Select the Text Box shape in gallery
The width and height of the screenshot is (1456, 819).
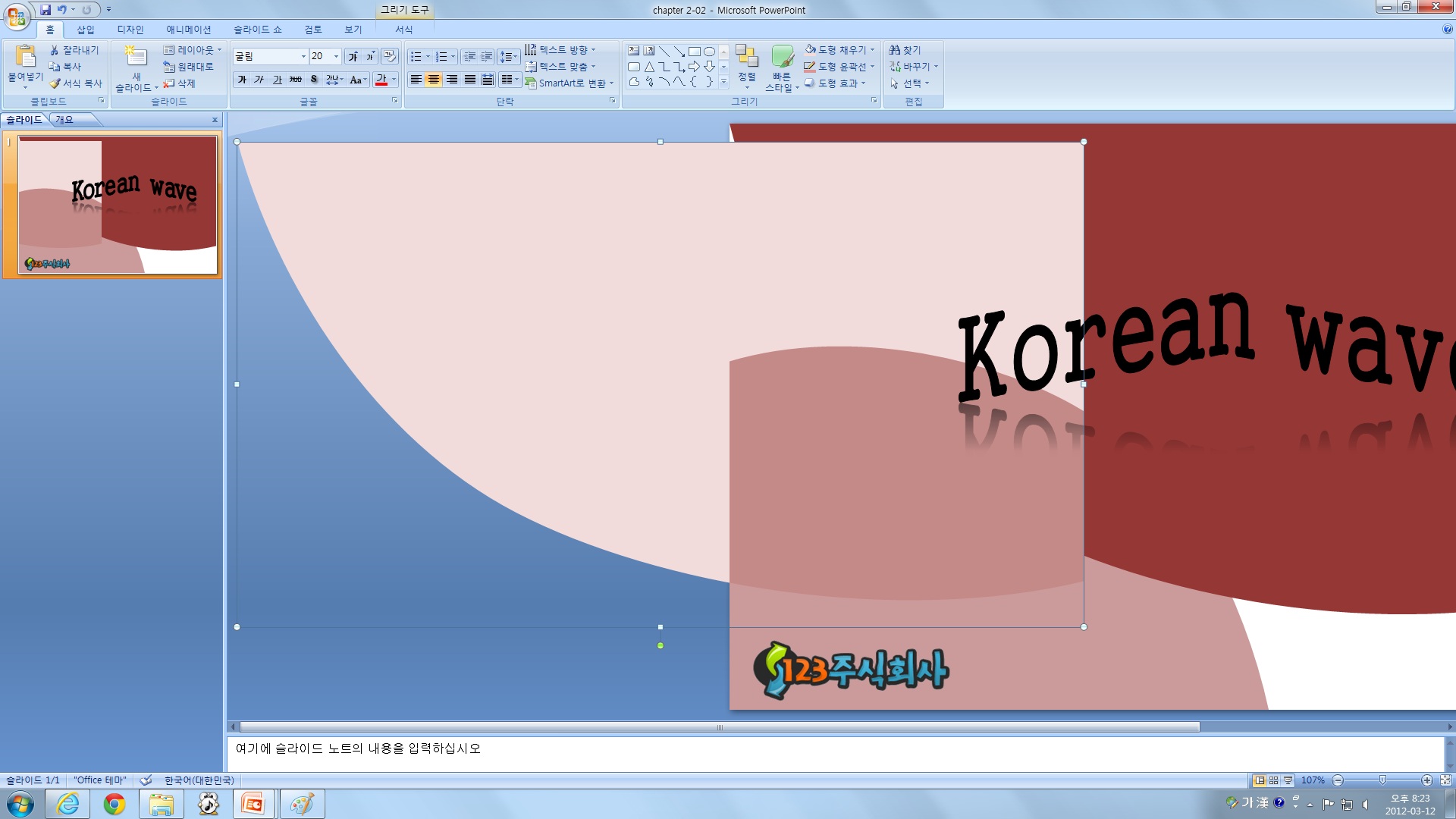point(634,51)
